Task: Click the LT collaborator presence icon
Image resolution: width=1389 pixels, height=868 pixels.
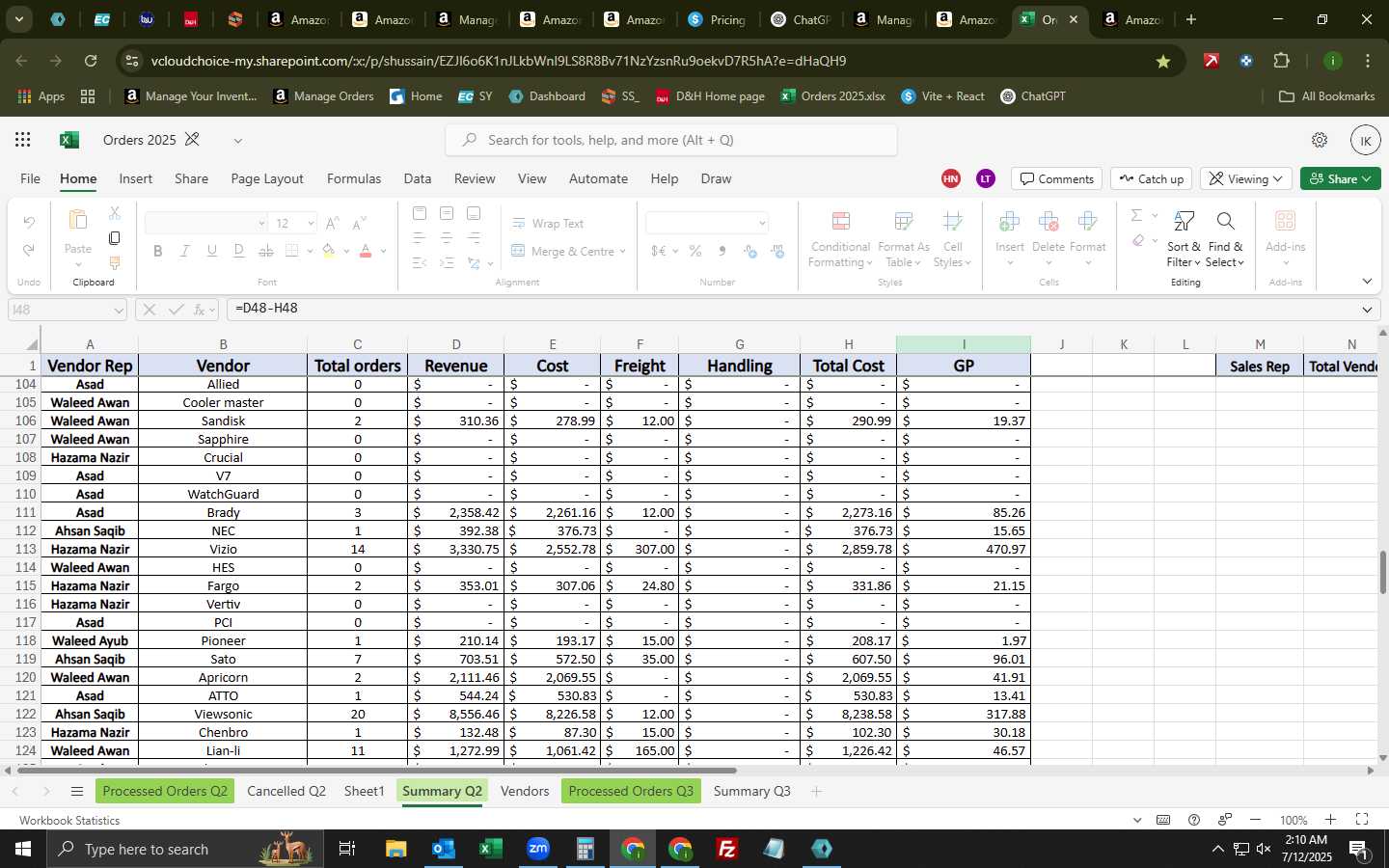Action: (x=985, y=178)
